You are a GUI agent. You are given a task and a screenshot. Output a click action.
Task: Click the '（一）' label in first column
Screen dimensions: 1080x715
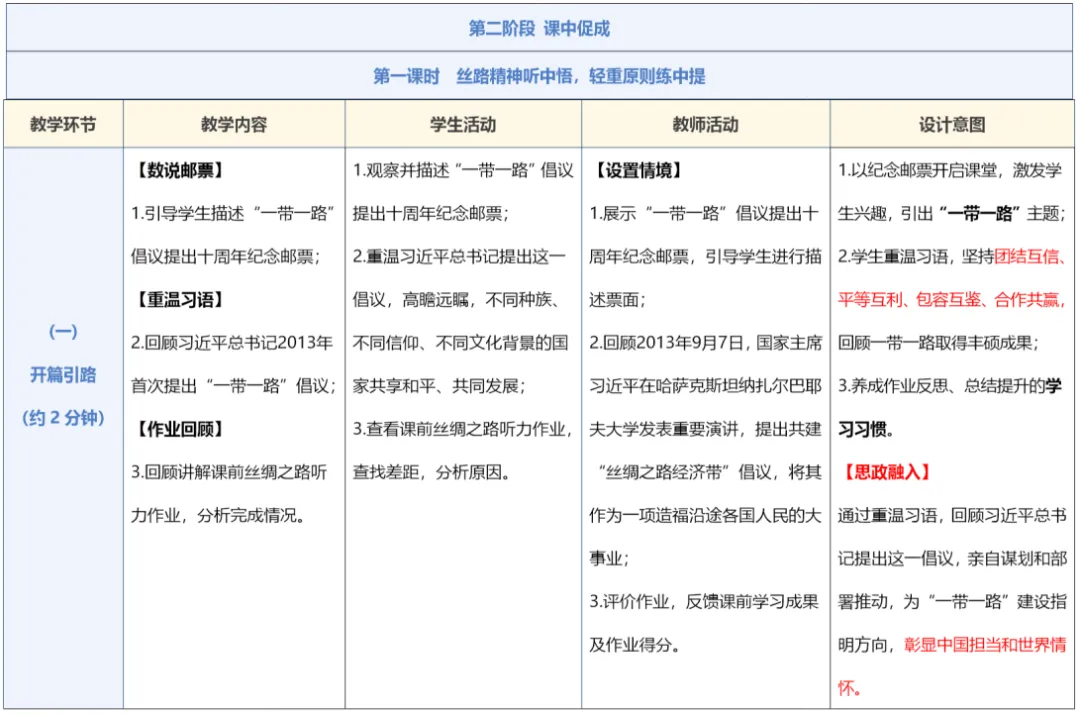coord(63,332)
